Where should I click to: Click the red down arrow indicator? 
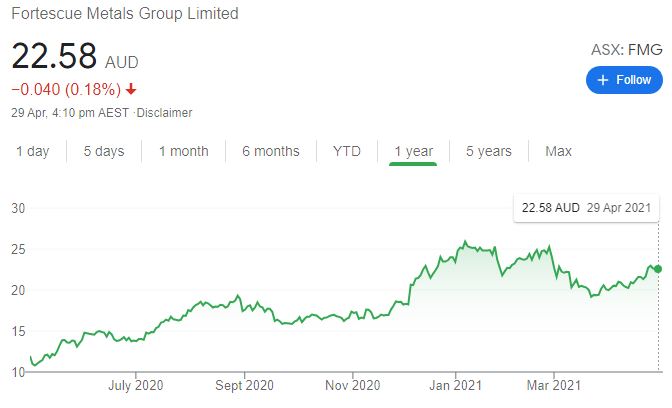(x=131, y=90)
